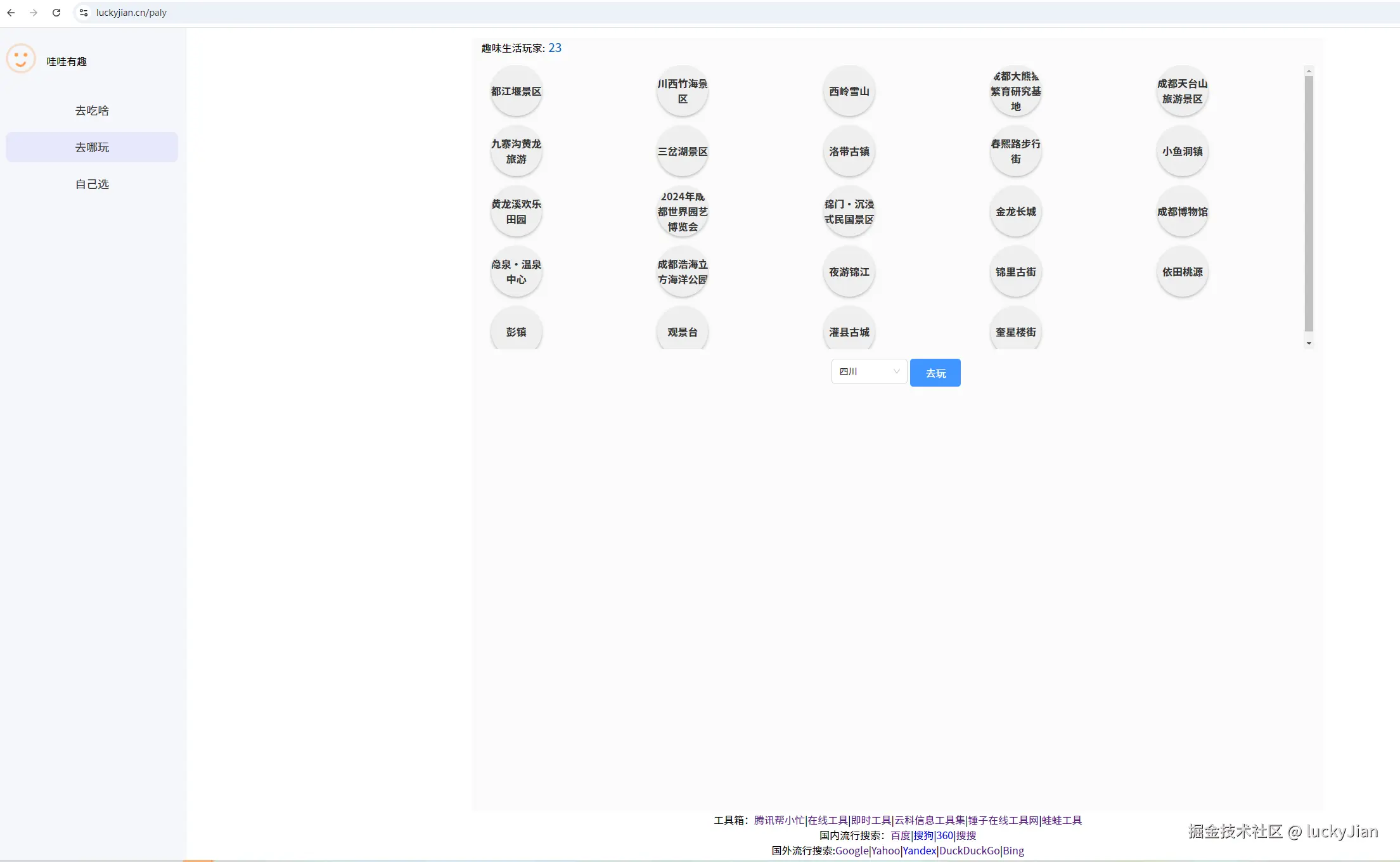Pick the 锦里古街 circle
Screen dimensions: 1400x862
1015,272
